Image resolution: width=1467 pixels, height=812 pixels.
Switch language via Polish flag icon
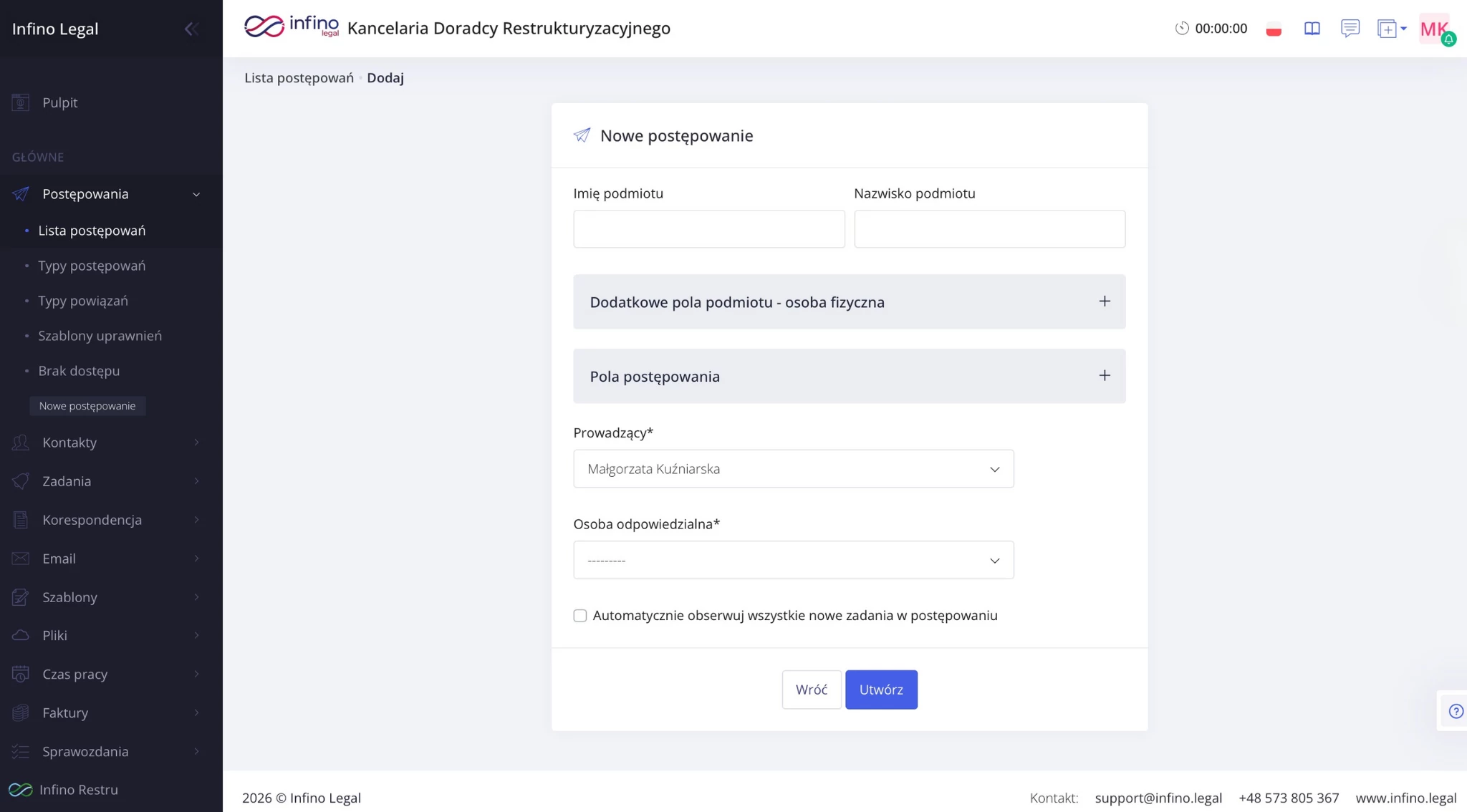(1274, 29)
